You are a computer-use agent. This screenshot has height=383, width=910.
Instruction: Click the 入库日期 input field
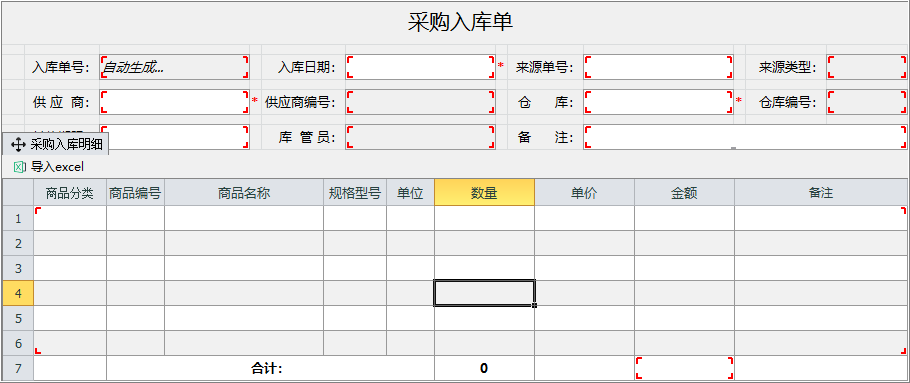coord(421,67)
